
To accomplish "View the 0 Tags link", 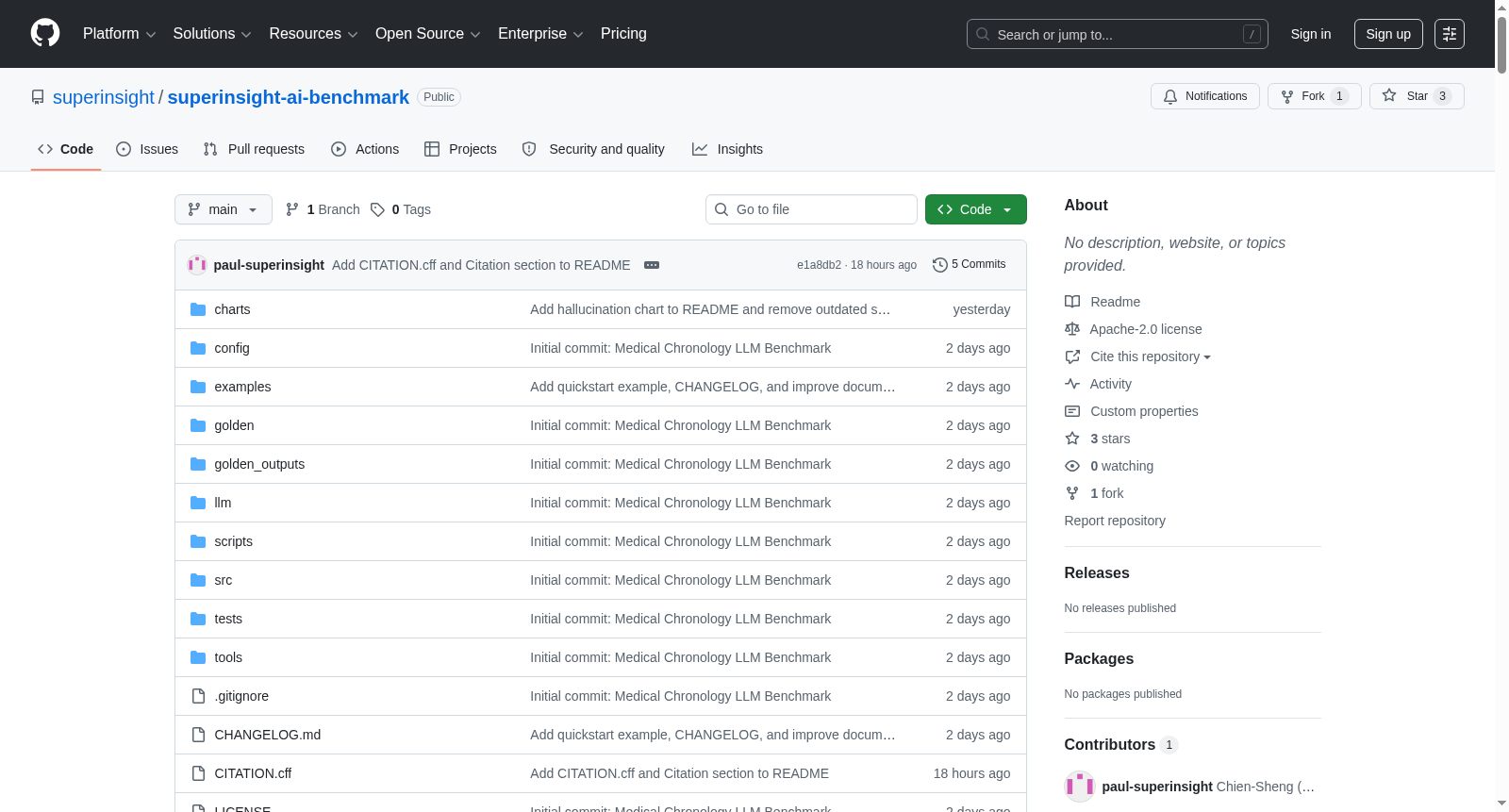I will 401,209.
